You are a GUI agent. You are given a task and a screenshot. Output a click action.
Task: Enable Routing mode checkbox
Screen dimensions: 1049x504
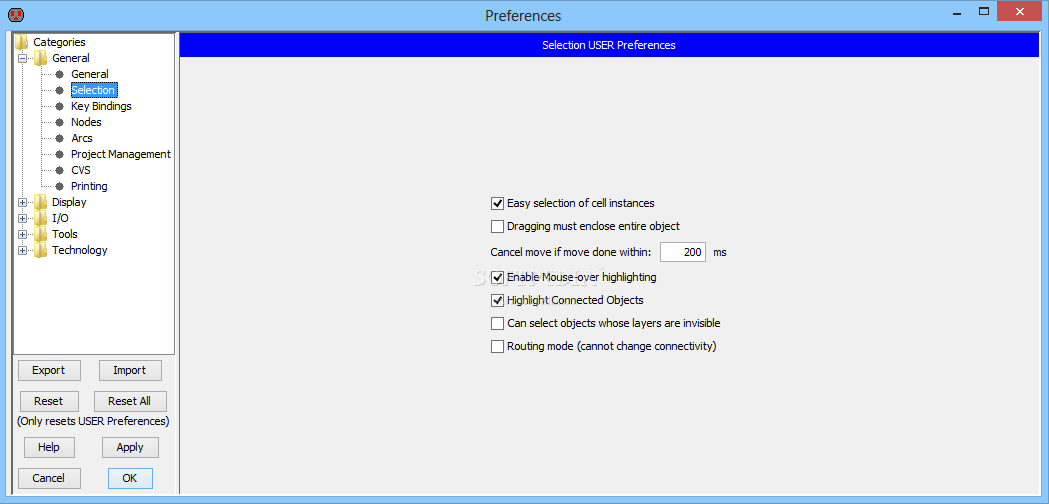click(497, 347)
